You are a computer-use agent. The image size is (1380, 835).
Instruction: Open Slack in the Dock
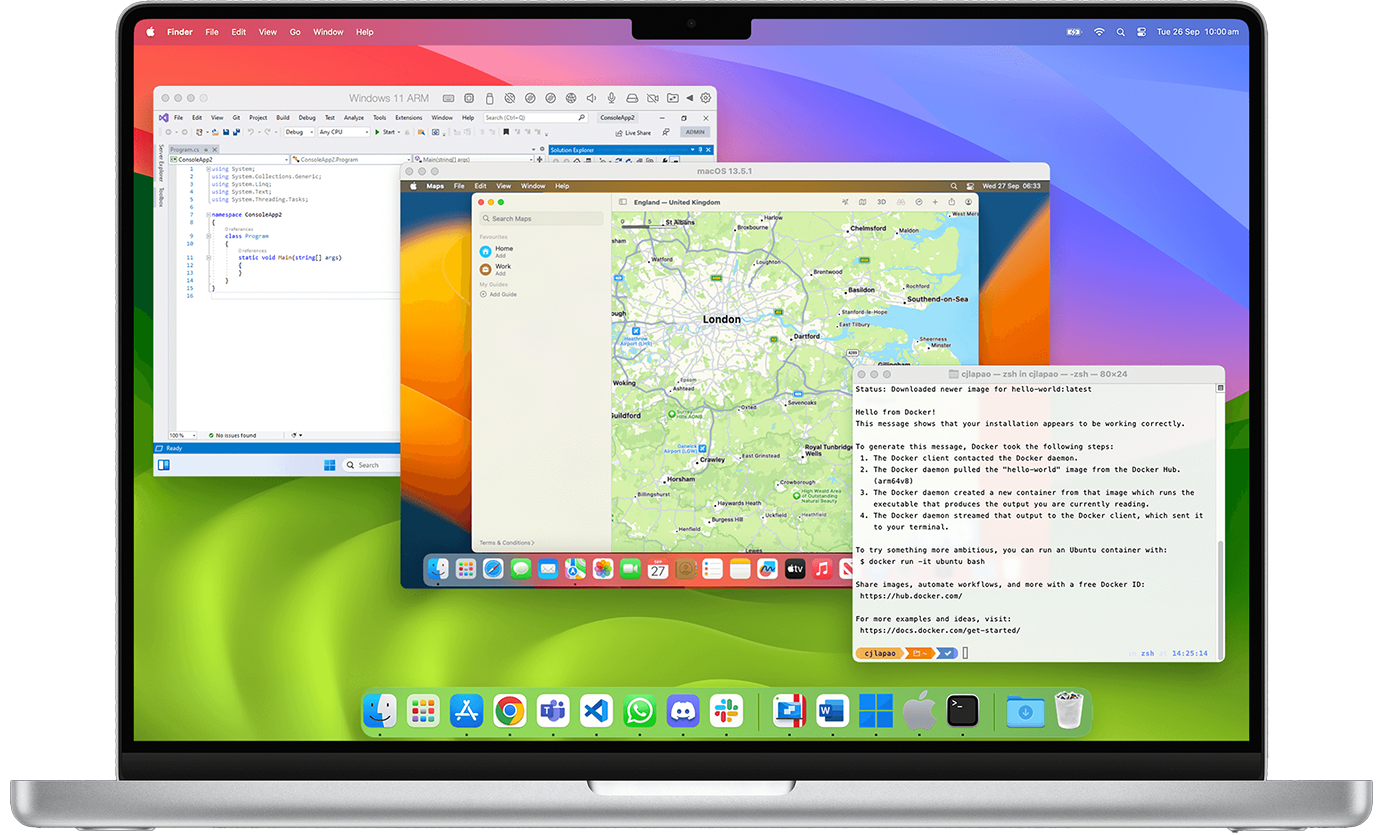point(726,711)
